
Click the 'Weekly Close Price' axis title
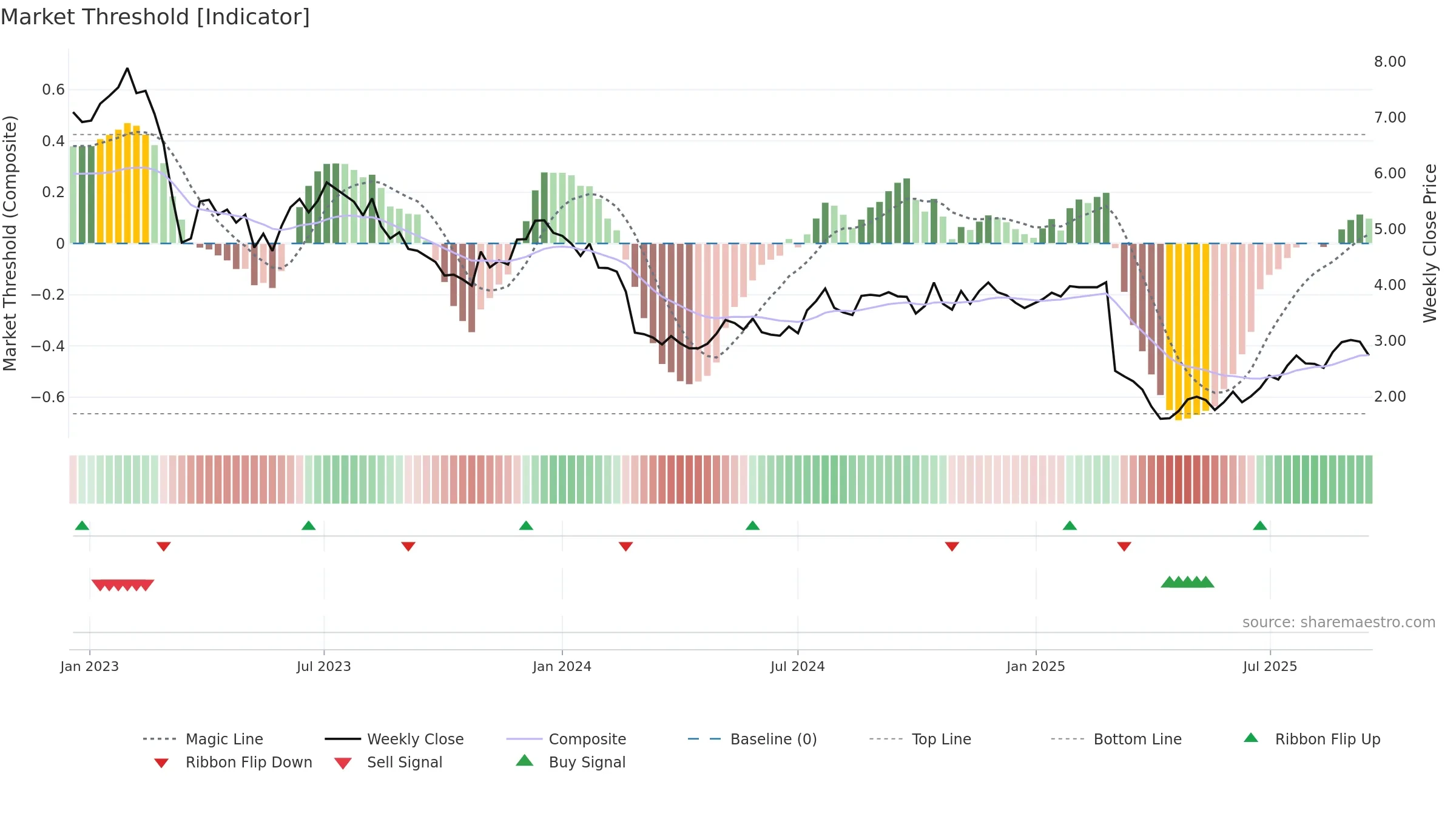click(1430, 243)
